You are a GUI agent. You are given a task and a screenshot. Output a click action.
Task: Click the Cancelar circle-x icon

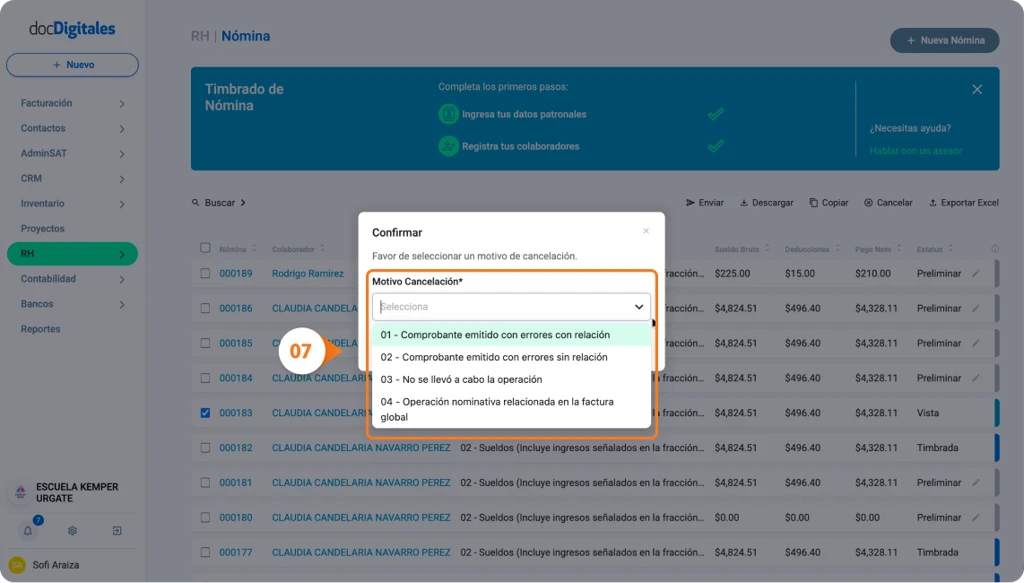point(869,202)
